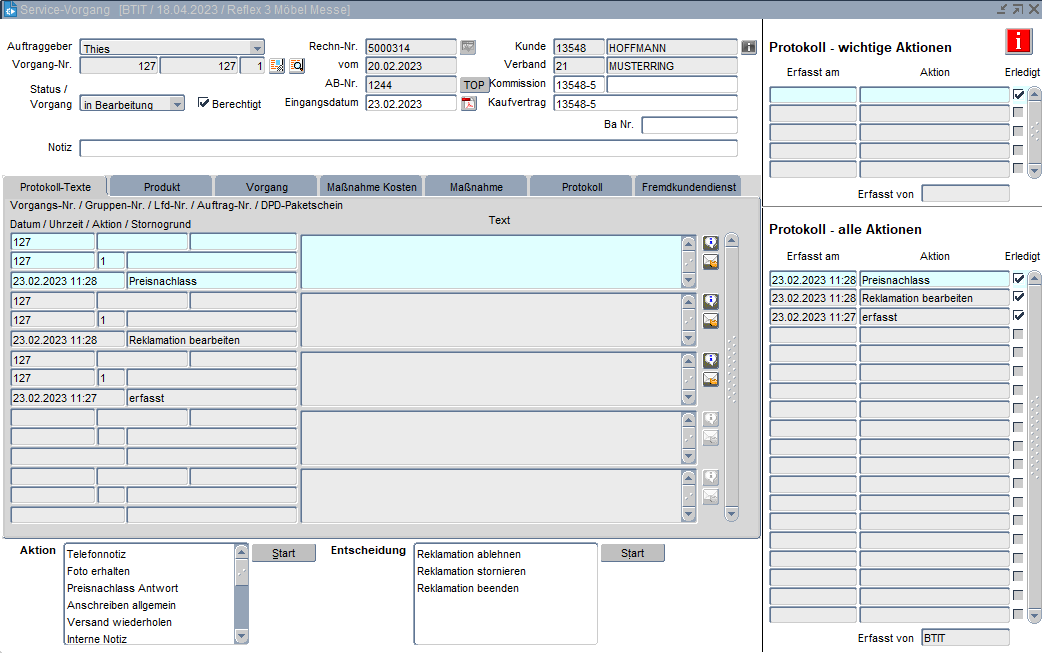The image size is (1042, 653).
Task: Switch to the Maßnahme Kosten tab
Action: (x=371, y=187)
